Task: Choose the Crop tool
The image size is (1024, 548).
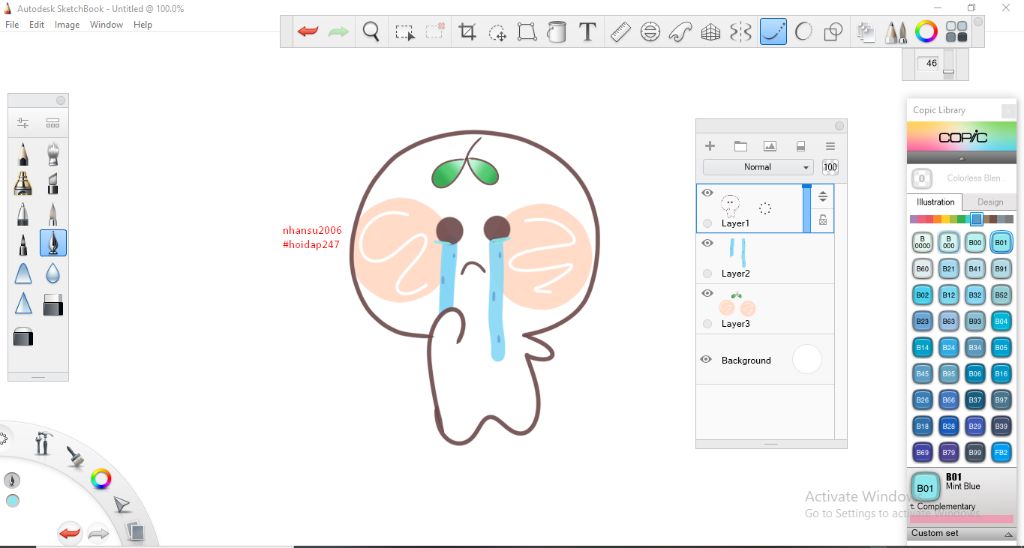Action: tap(467, 31)
